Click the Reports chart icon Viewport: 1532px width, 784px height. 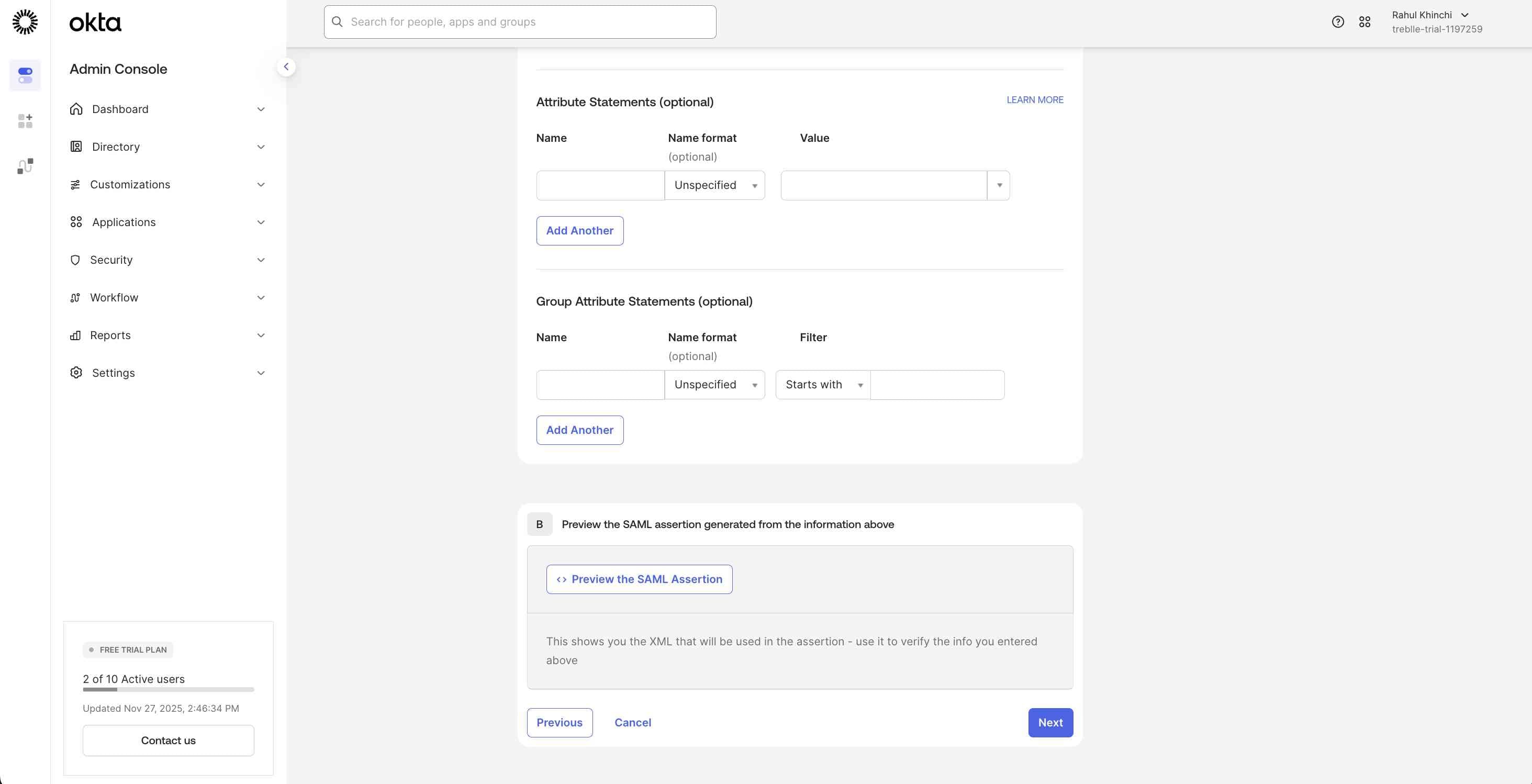[x=75, y=335]
